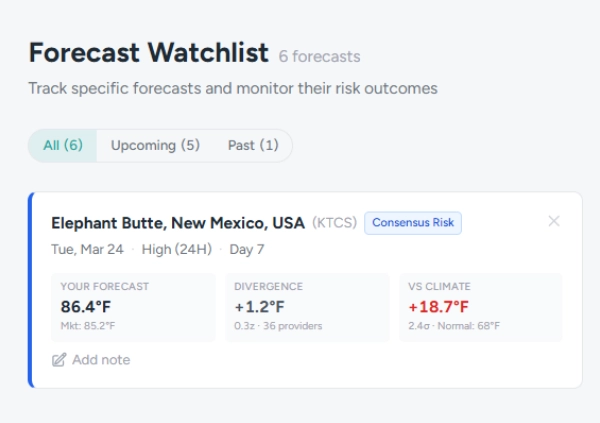
Task: Click the Consensus Risk badge
Action: tap(413, 222)
